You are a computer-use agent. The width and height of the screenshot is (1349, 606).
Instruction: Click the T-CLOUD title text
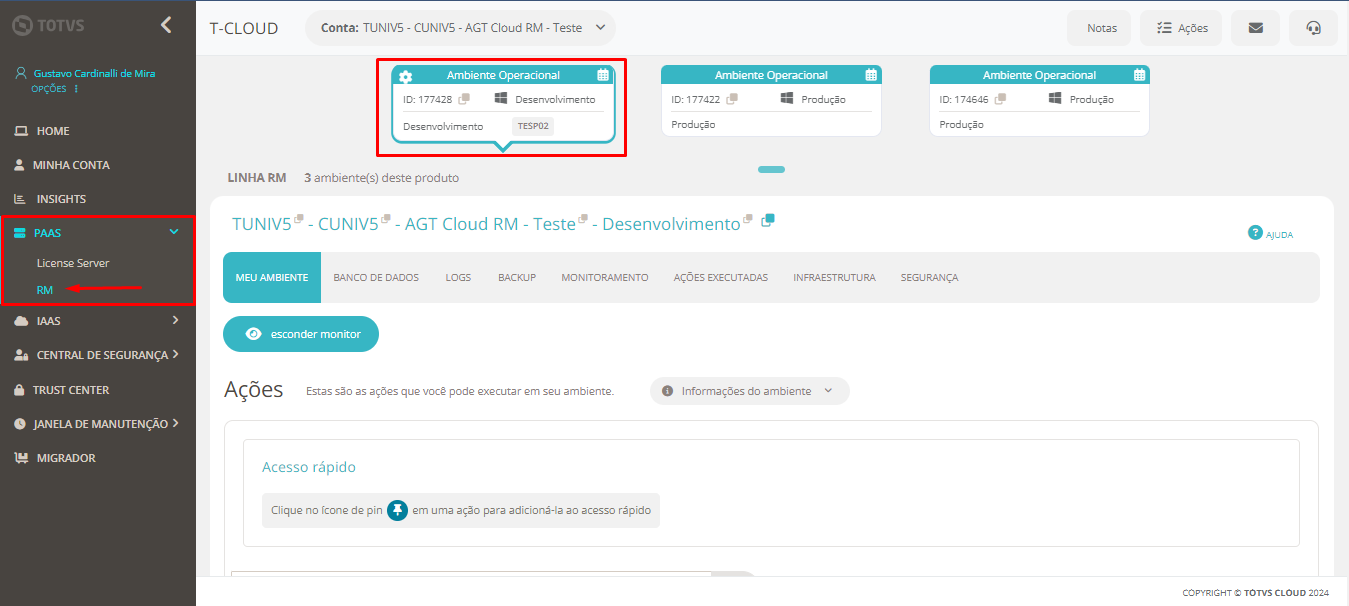244,28
